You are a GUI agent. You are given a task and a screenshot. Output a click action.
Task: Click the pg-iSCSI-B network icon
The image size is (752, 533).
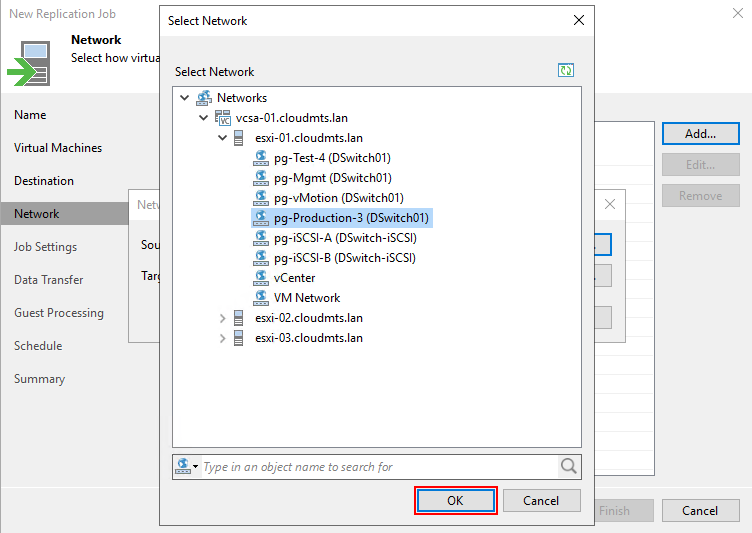[260, 258]
